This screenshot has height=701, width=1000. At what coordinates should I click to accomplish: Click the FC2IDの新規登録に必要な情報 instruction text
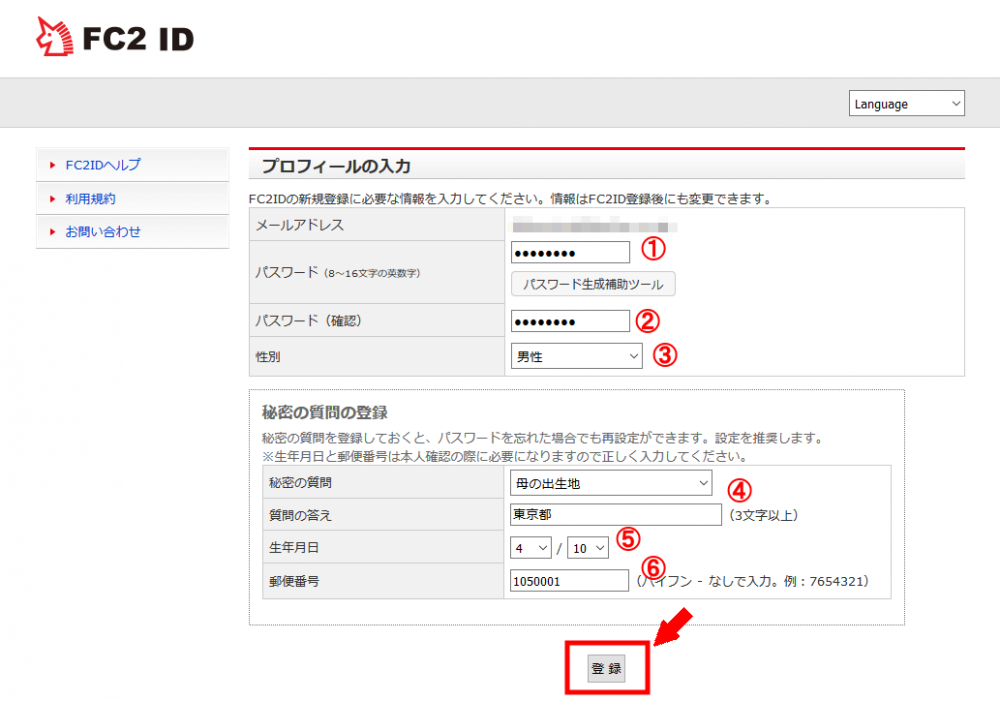(x=511, y=199)
